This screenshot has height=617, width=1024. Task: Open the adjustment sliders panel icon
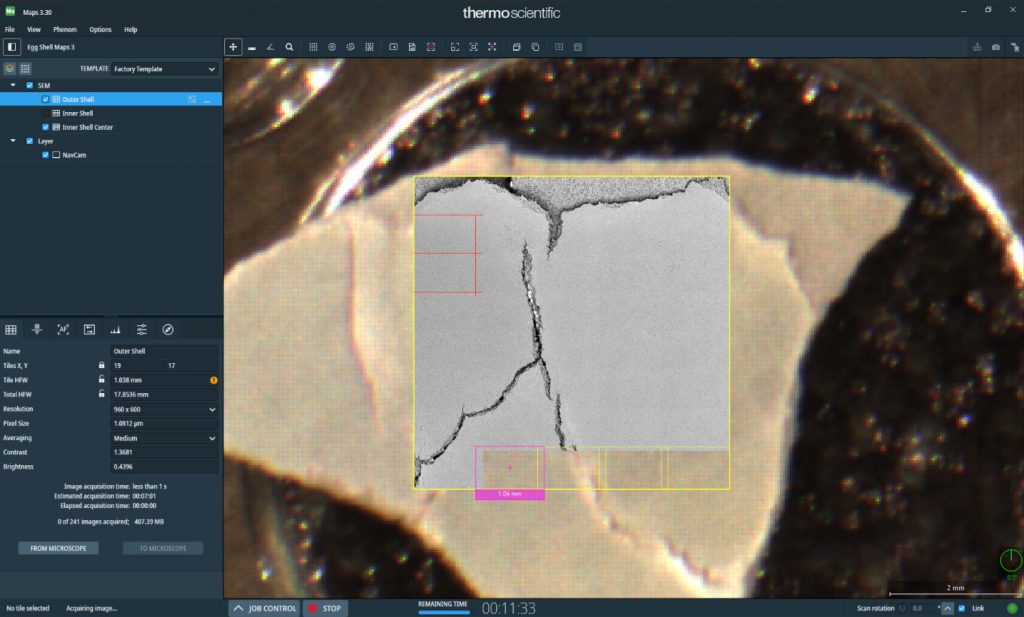click(141, 329)
